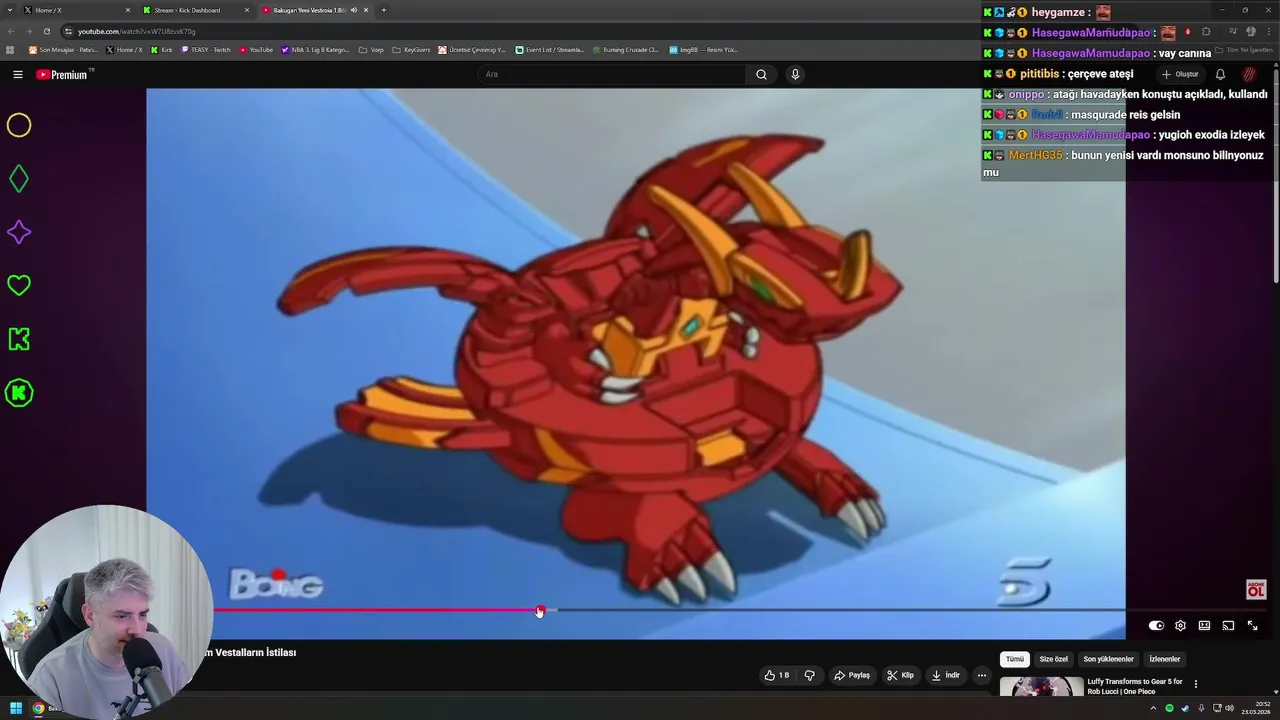Select the Son yüklenenler filter chip
This screenshot has height=720, width=1280.
coord(1108,659)
